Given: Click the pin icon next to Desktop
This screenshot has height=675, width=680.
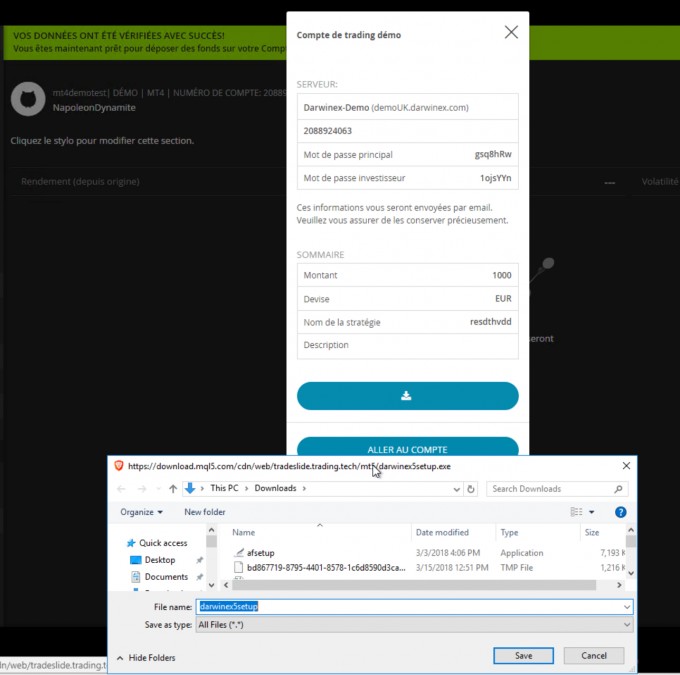Looking at the screenshot, I should [x=199, y=560].
